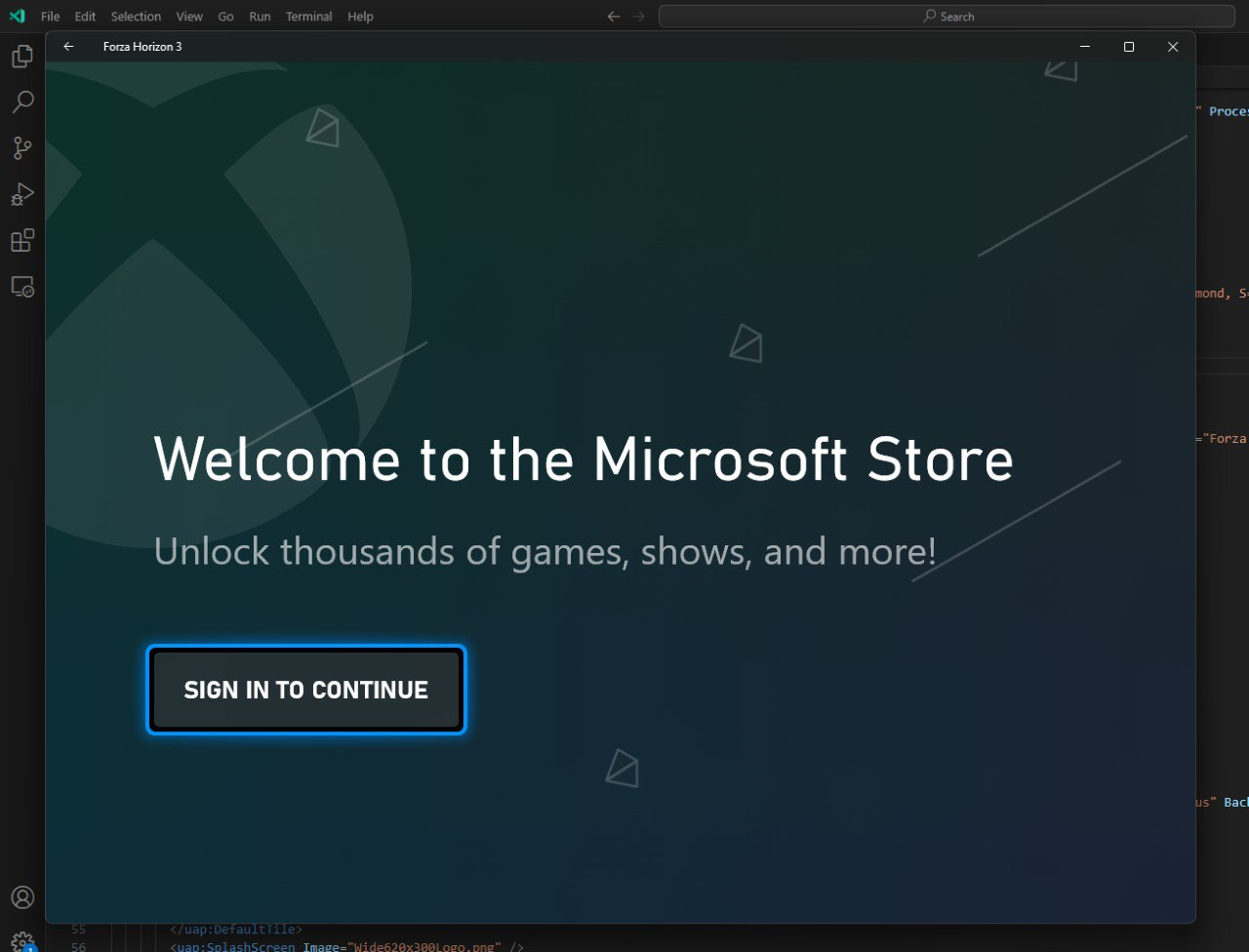
Task: Maximize the Forza Horizon 3 window
Action: pos(1129,47)
